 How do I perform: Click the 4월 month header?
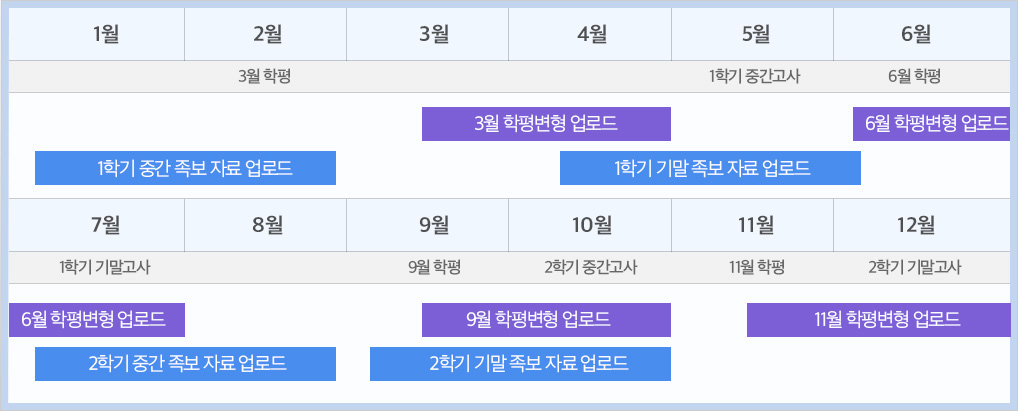pos(592,34)
